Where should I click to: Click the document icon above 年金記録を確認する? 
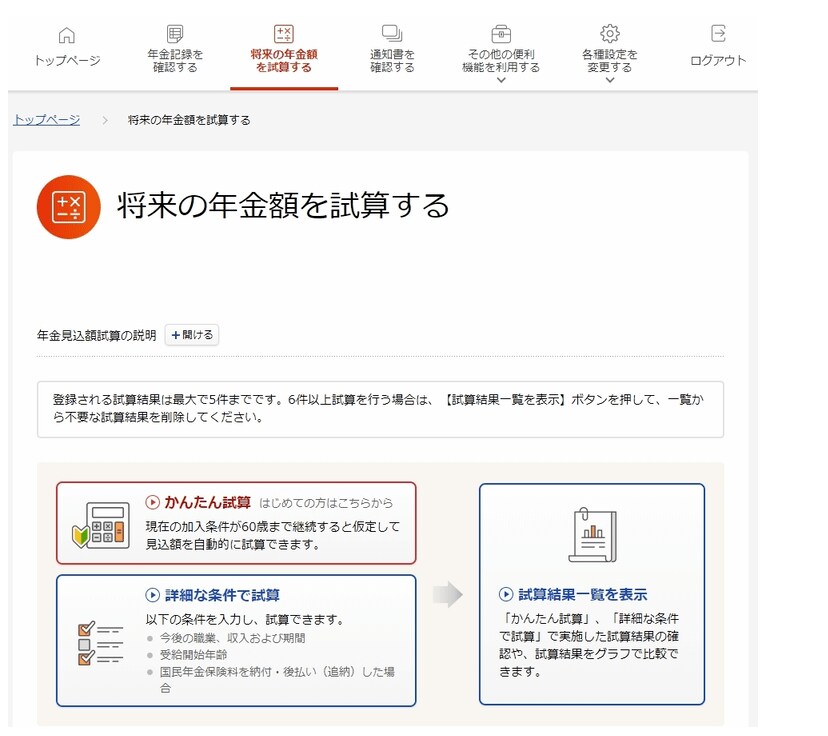point(173,34)
